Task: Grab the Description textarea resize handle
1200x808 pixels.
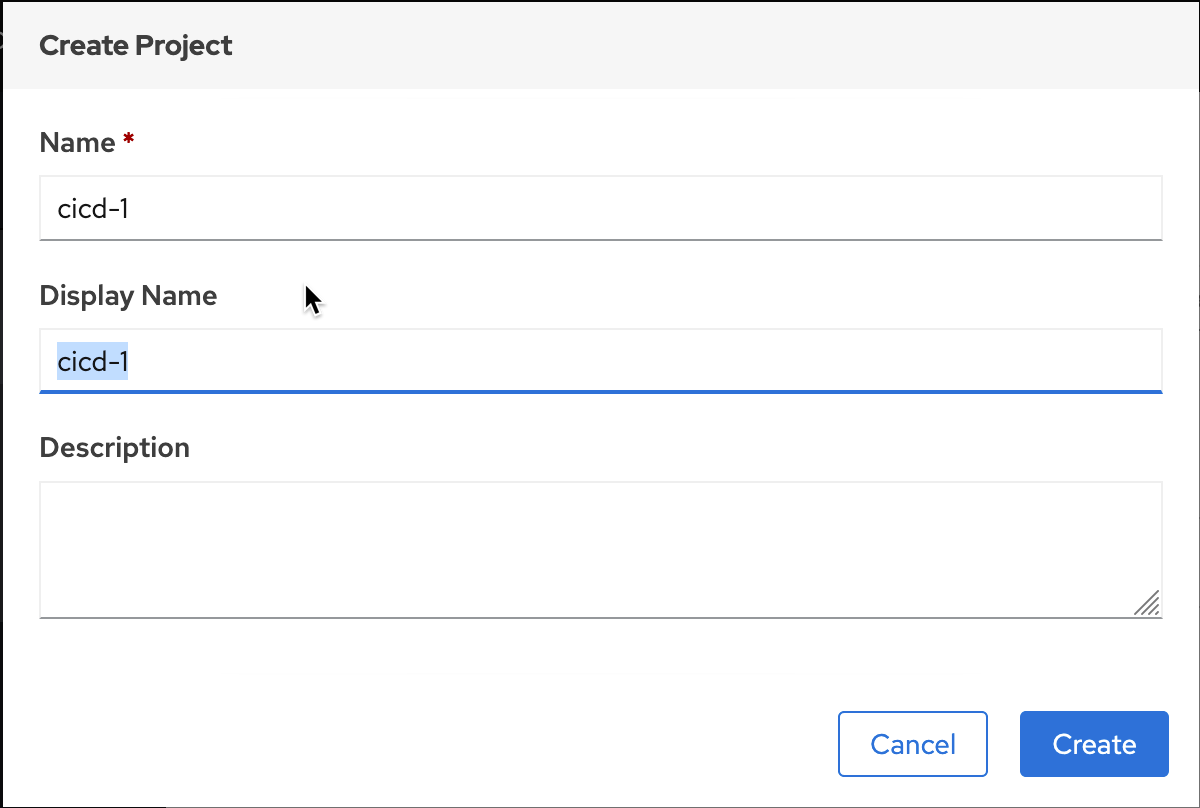Action: tap(1147, 602)
